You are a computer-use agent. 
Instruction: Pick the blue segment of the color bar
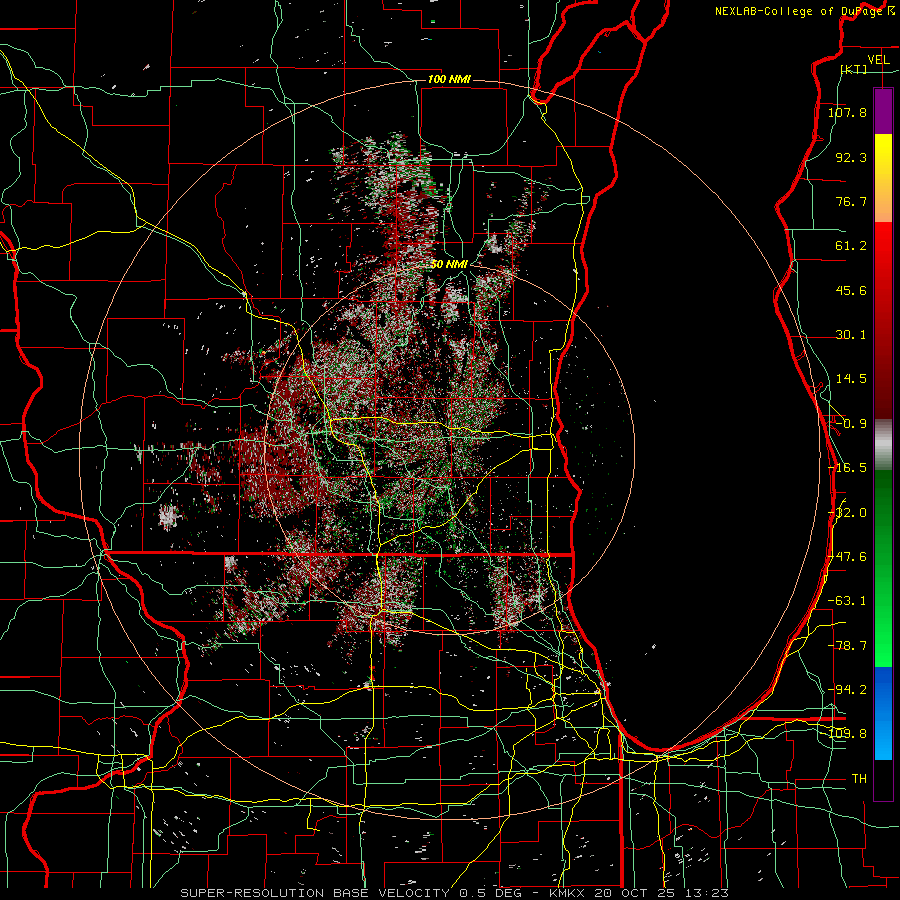point(883,713)
